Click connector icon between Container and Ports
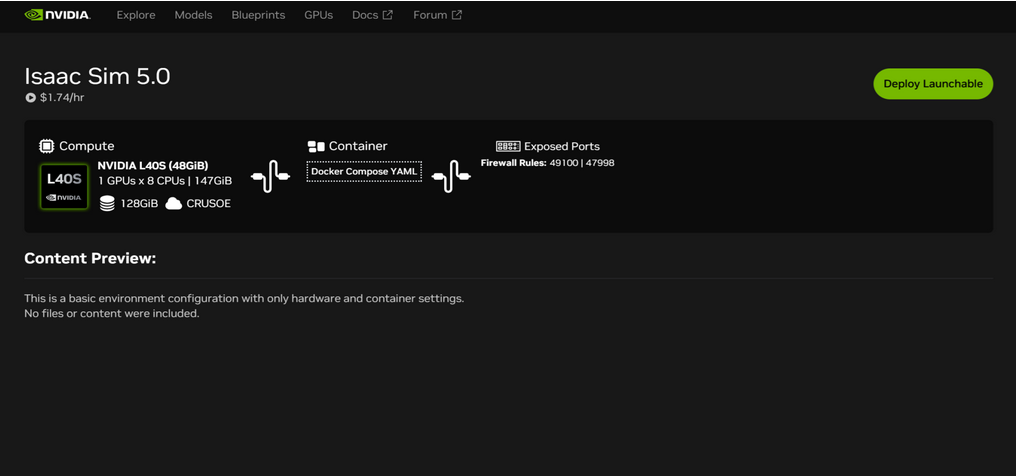Screen dimensions: 1016x476 [451, 176]
